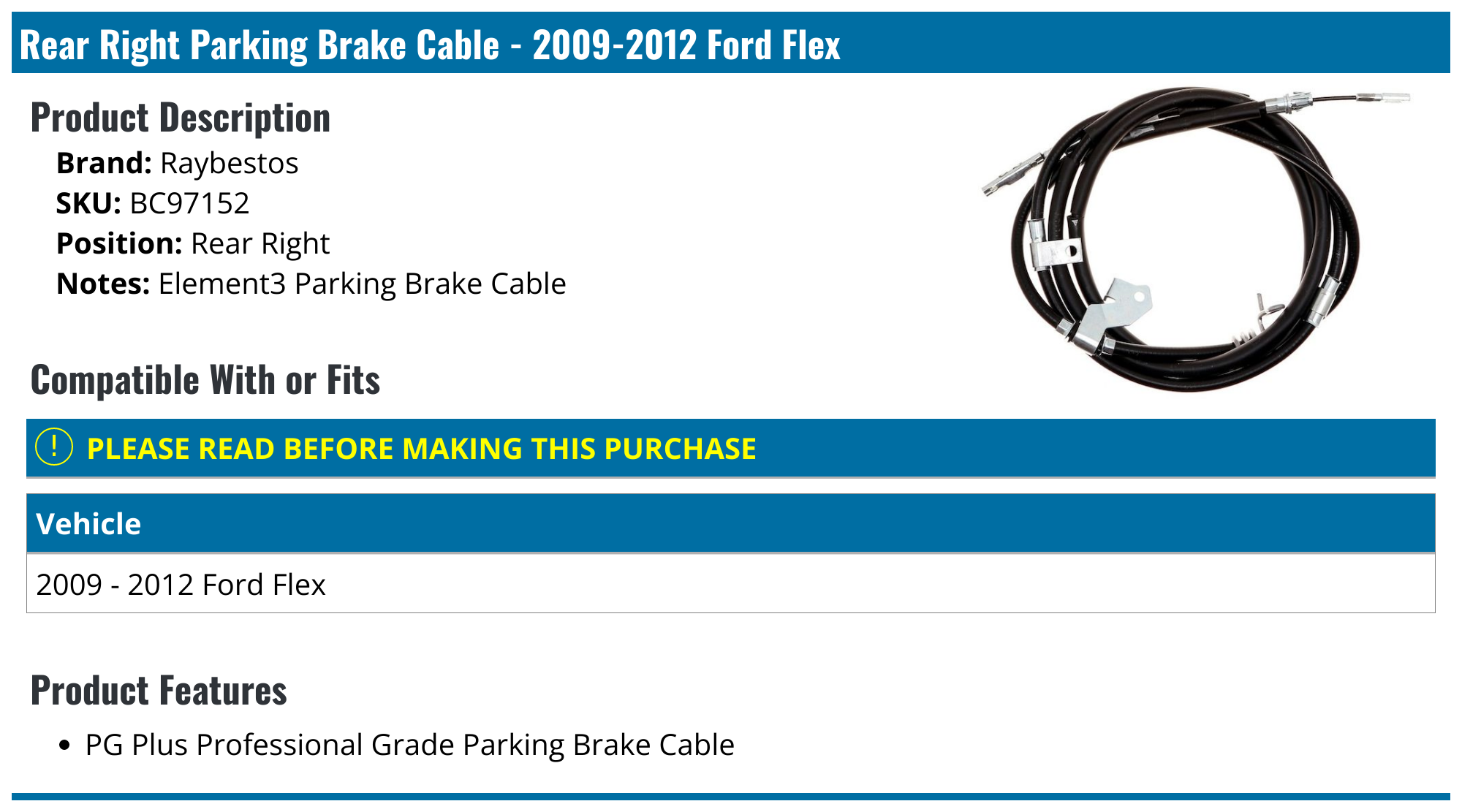Click the Rear Right Parking Brake Cable title
This screenshot has height=812, width=1462.
[430, 45]
